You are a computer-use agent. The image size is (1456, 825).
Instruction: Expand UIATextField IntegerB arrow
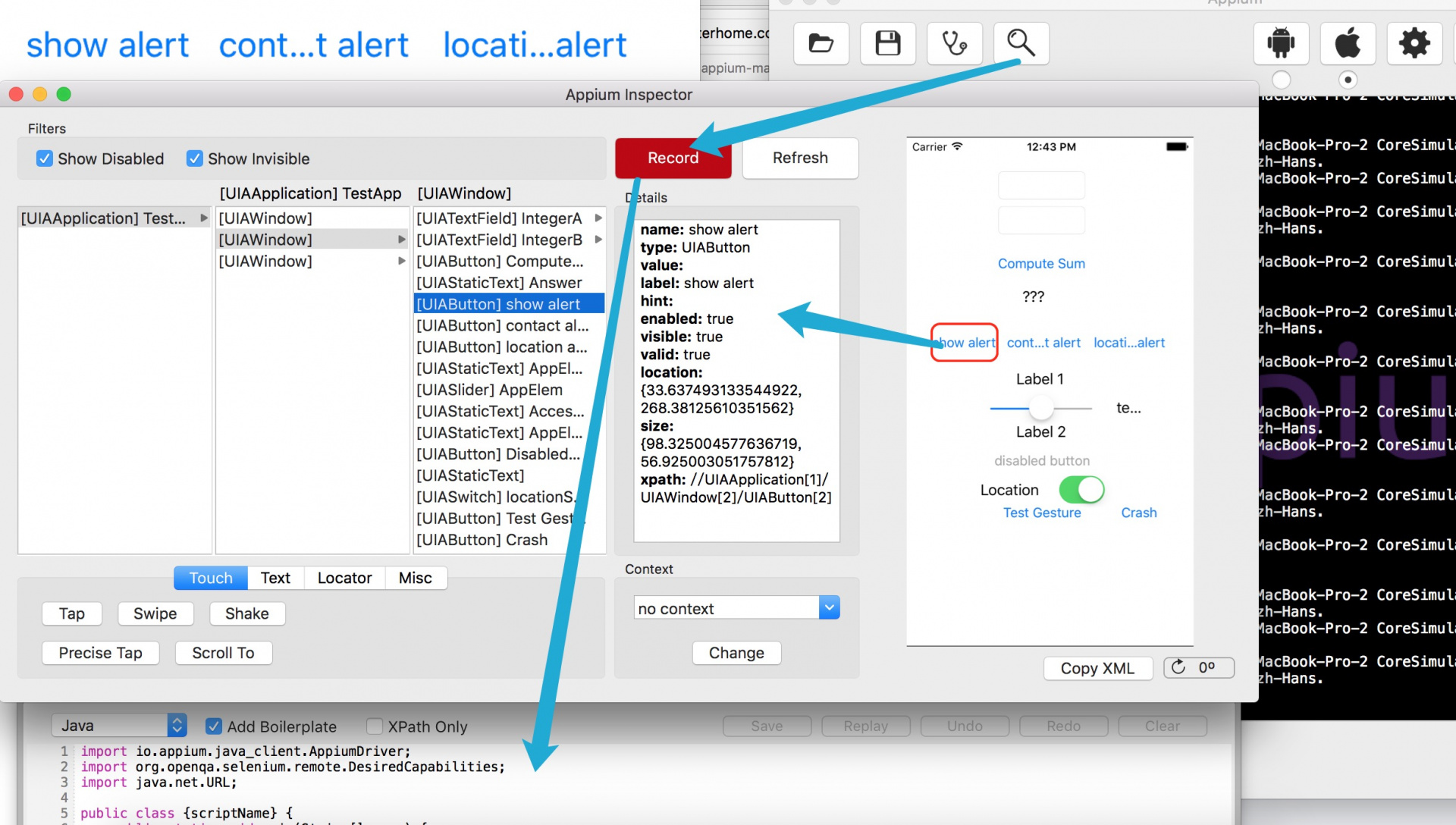(598, 240)
